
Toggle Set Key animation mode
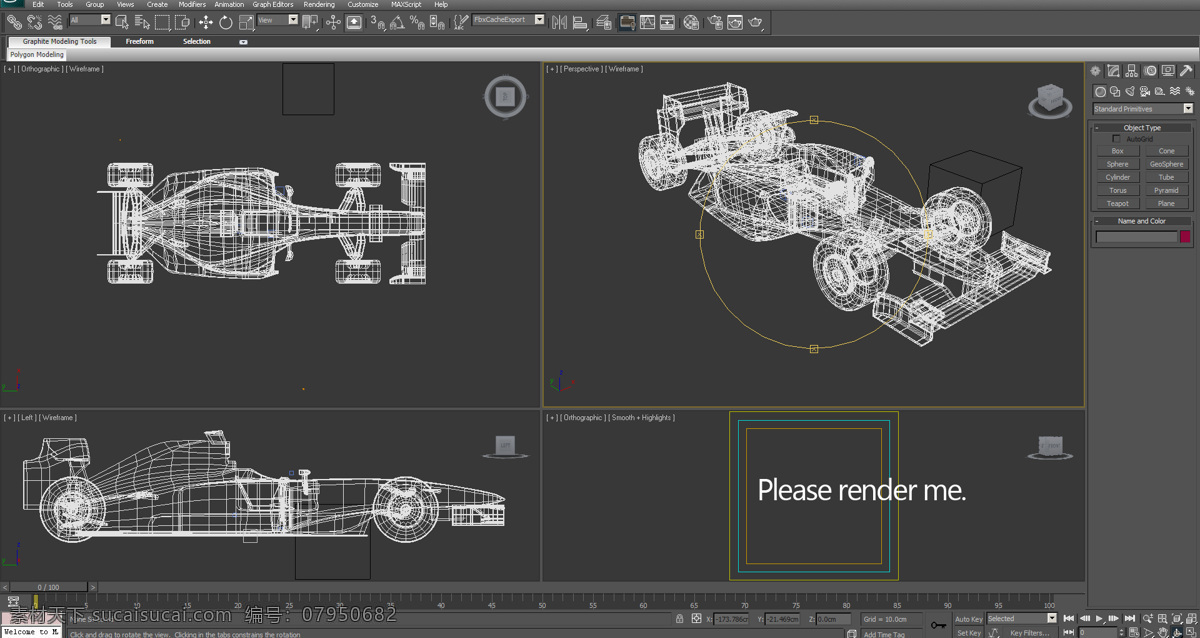[968, 632]
